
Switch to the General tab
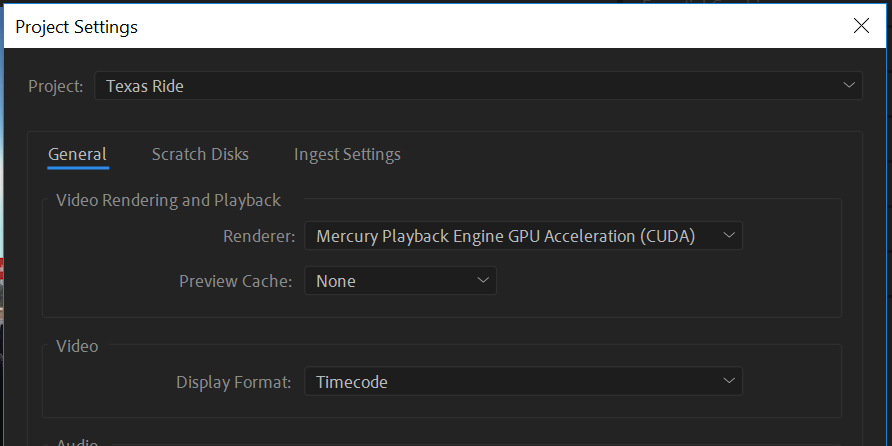click(77, 154)
